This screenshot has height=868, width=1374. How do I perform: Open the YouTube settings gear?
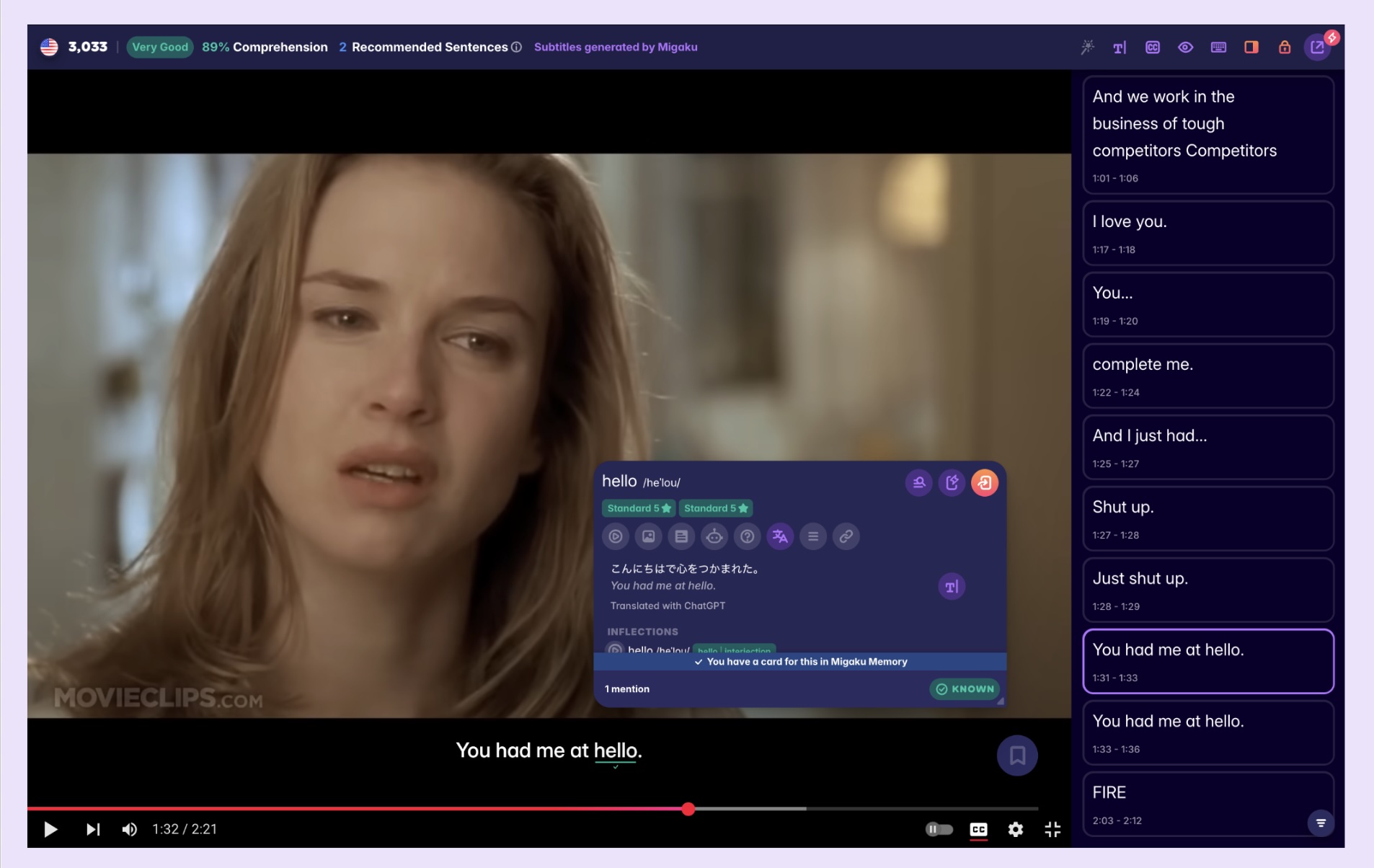point(1016,830)
